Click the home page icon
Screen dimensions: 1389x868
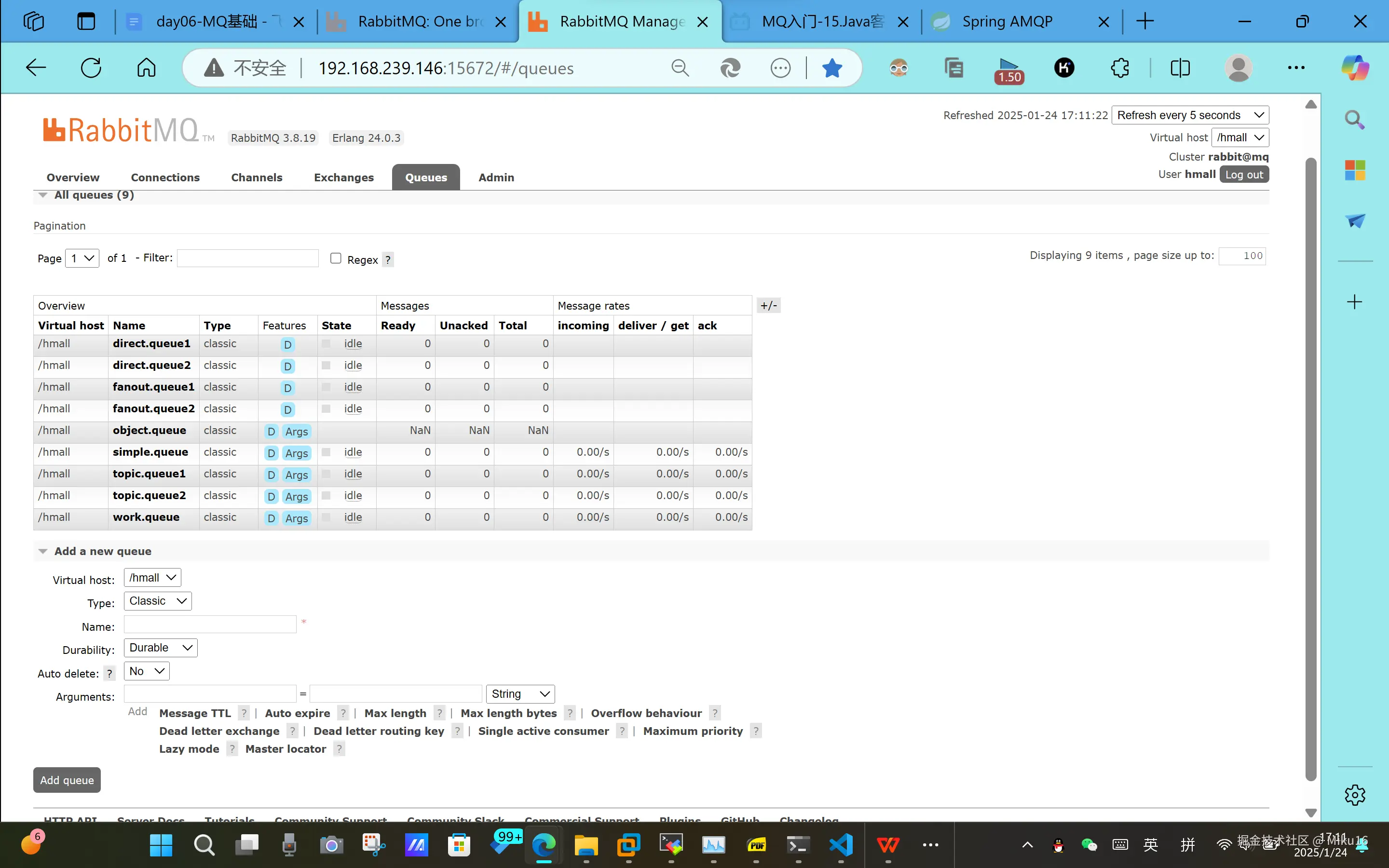(x=146, y=68)
